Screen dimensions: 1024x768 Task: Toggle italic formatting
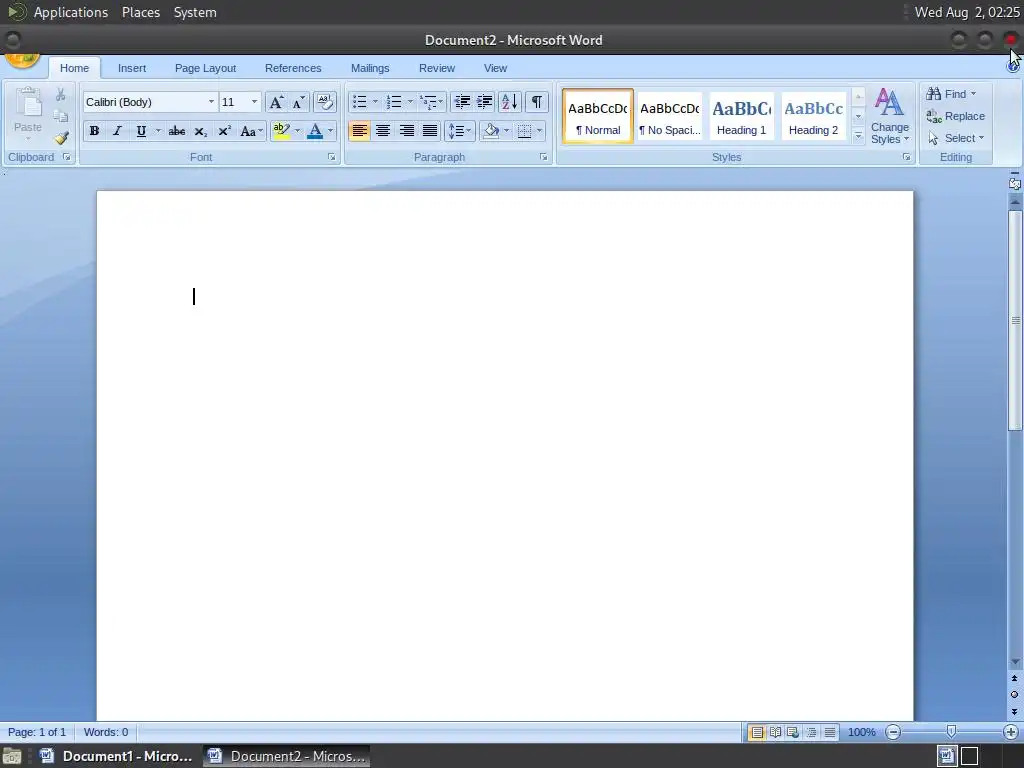[x=118, y=131]
